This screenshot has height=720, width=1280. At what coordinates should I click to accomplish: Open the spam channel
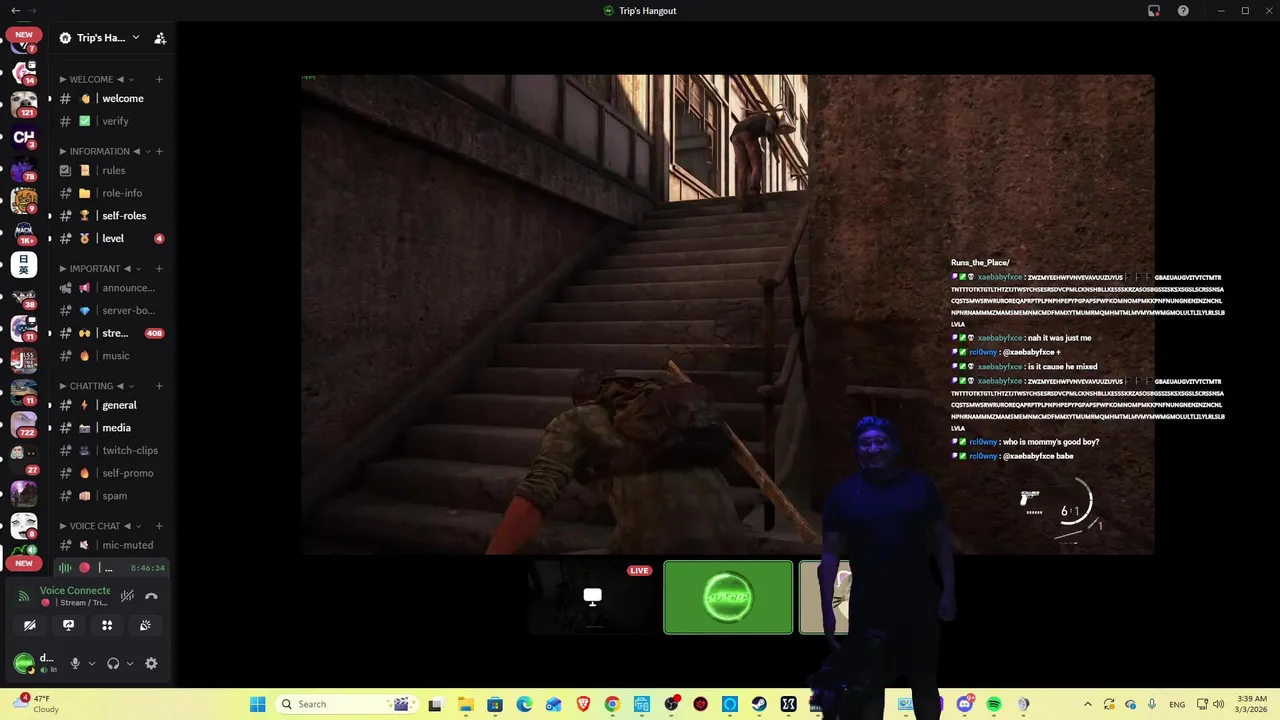(x=112, y=495)
